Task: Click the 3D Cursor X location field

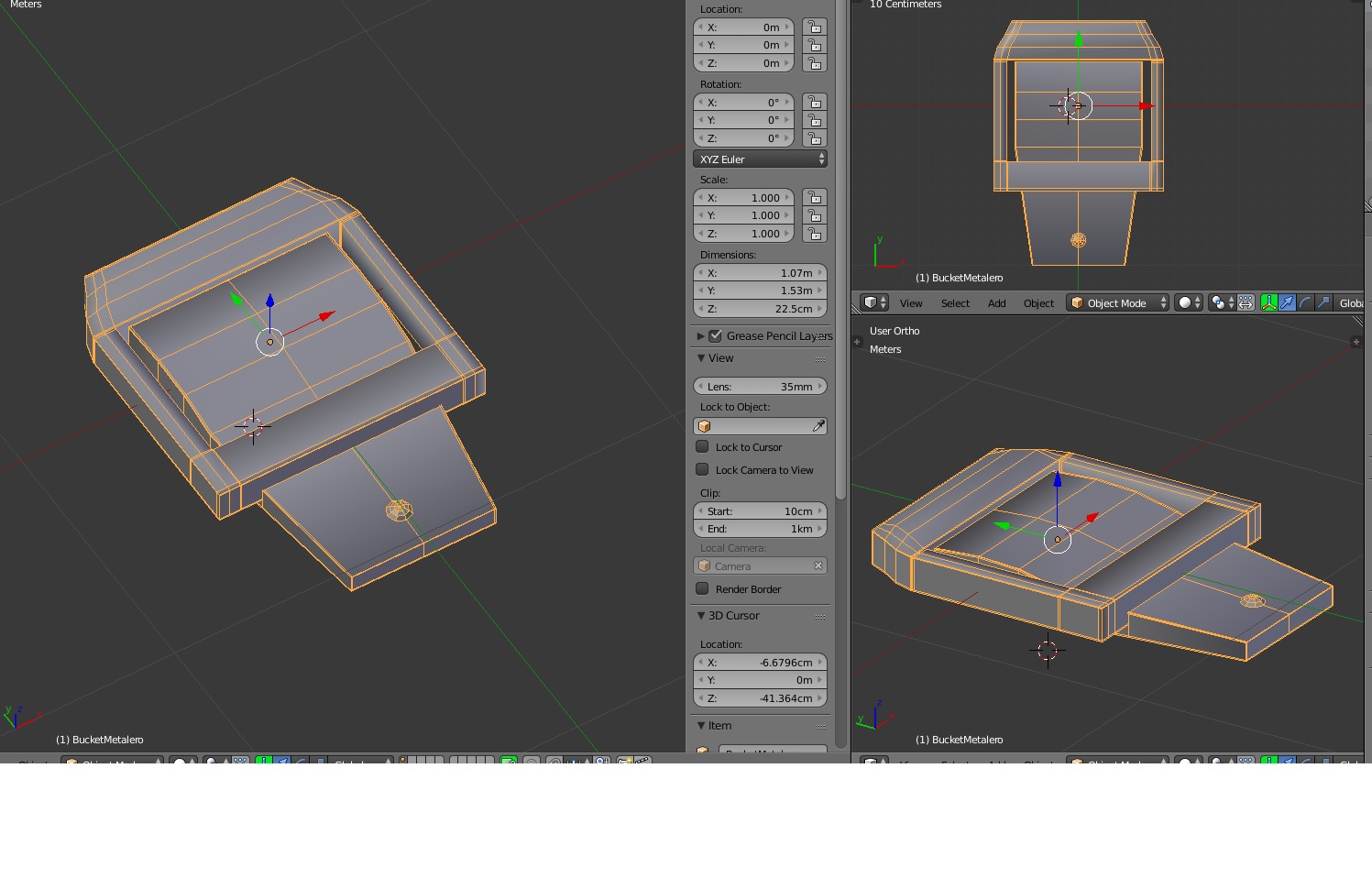Action: [x=760, y=662]
